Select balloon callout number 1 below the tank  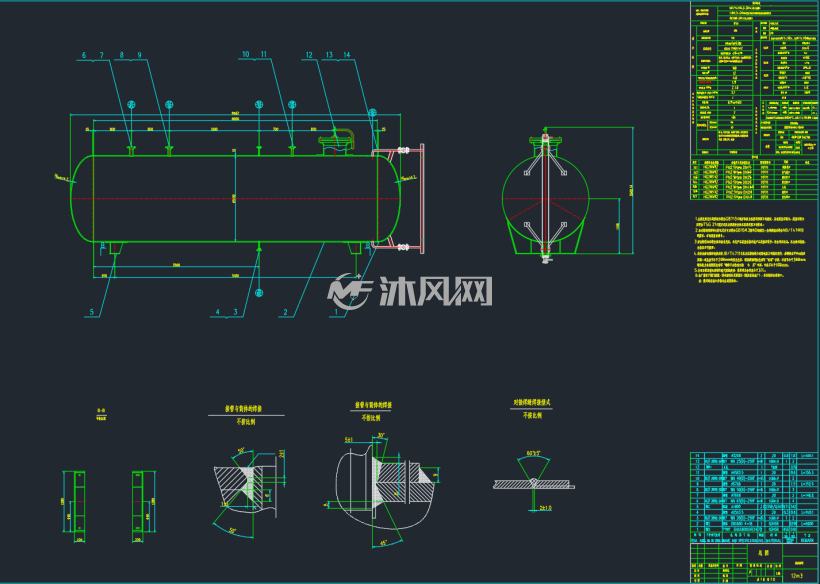point(336,312)
